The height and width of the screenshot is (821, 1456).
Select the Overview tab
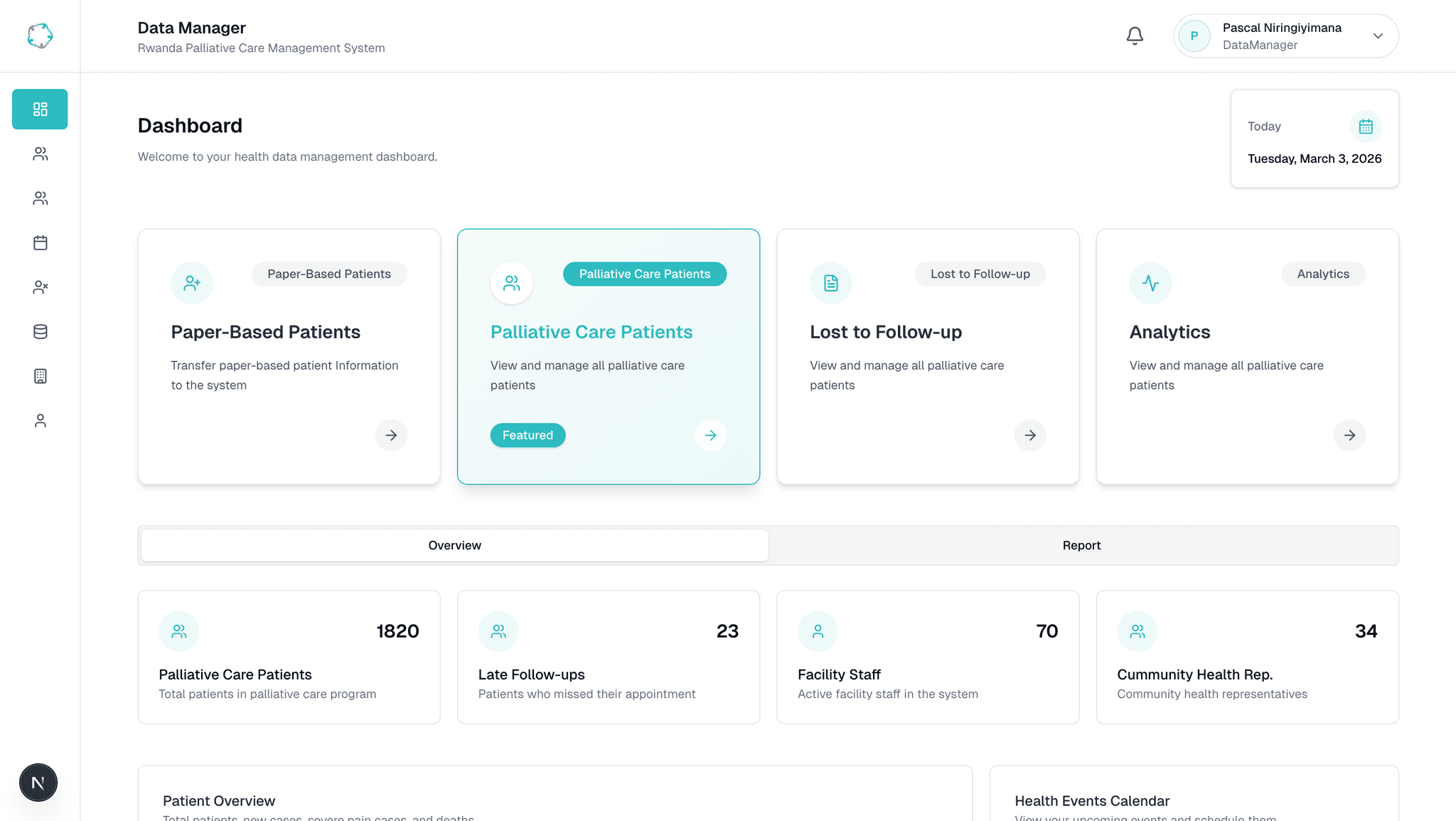(x=454, y=545)
